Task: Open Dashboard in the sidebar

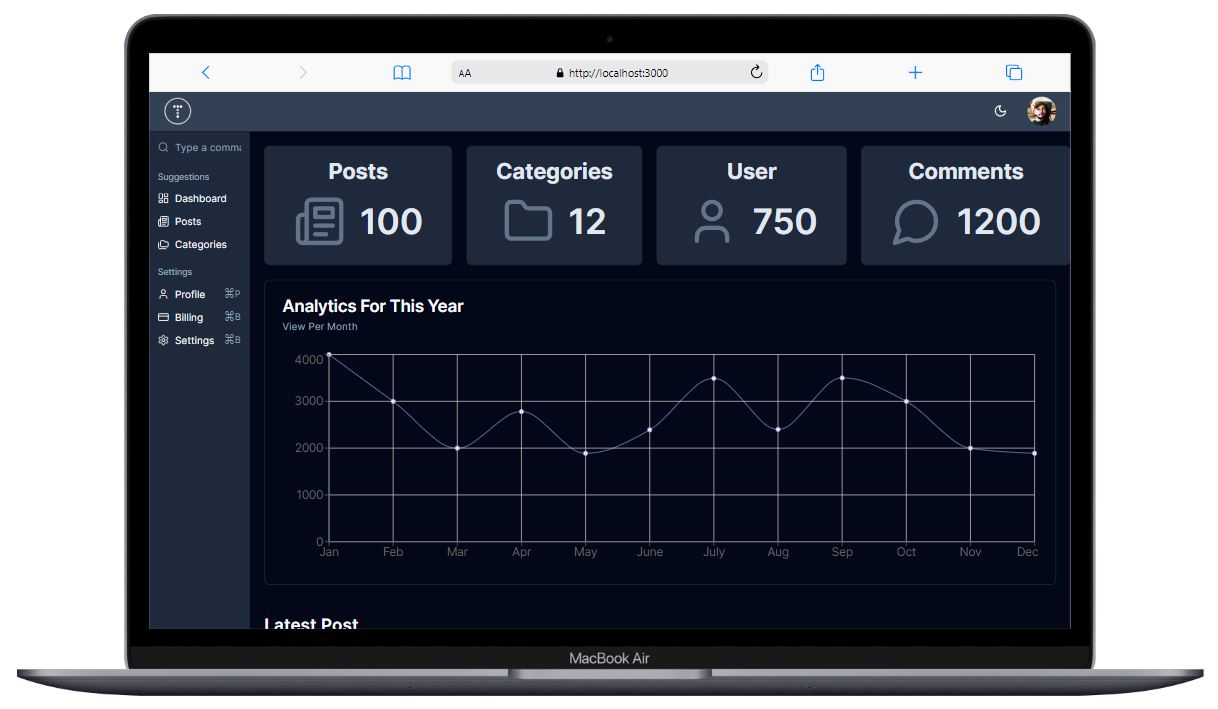Action: click(200, 198)
